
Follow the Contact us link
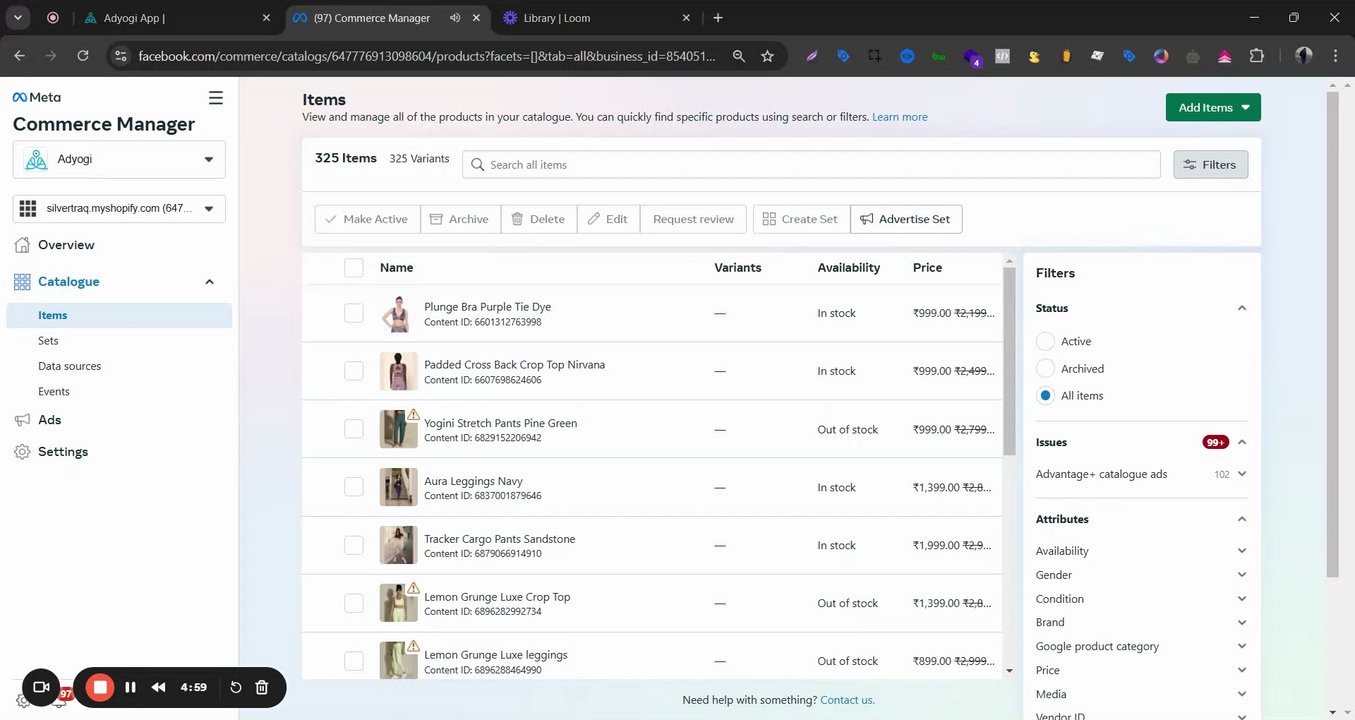pos(847,700)
